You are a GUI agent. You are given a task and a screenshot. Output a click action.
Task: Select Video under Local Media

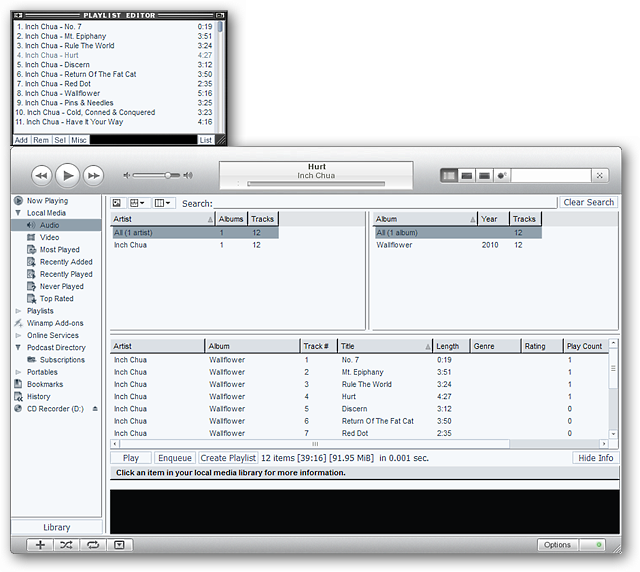[49, 237]
